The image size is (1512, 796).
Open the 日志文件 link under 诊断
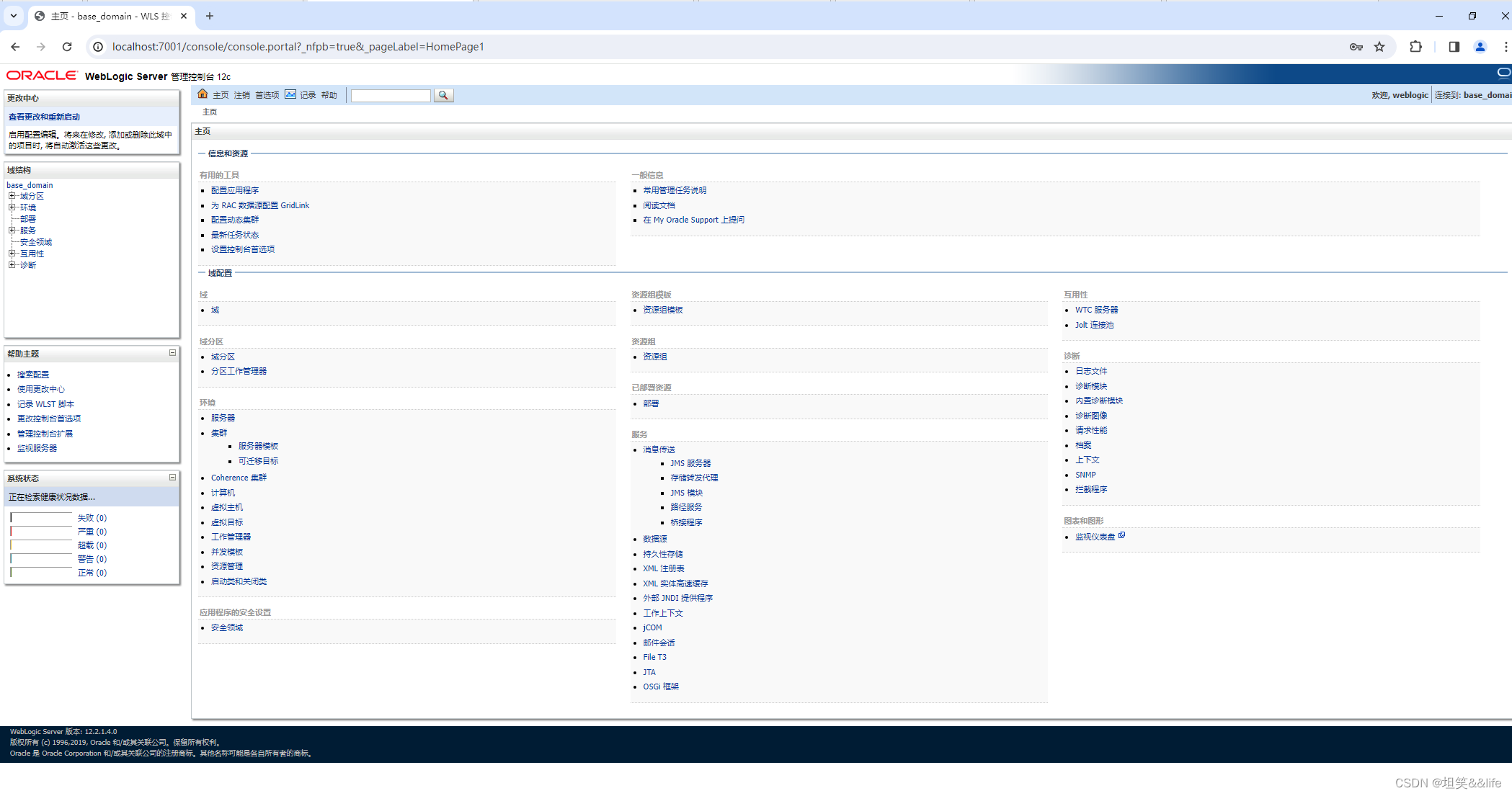pos(1091,371)
